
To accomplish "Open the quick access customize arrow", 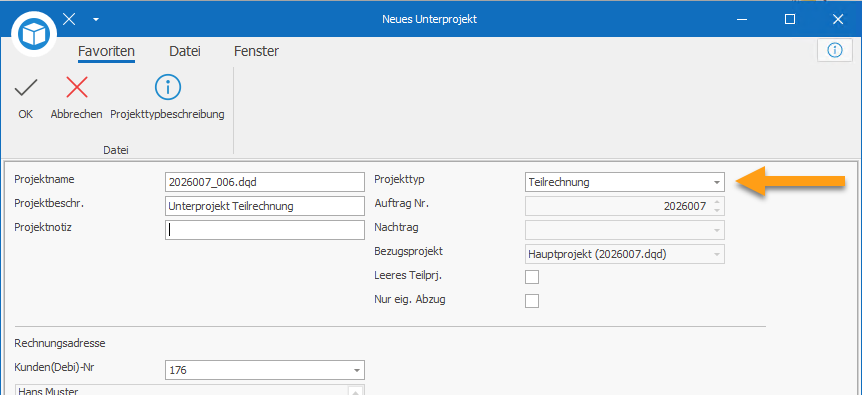I will (96, 19).
